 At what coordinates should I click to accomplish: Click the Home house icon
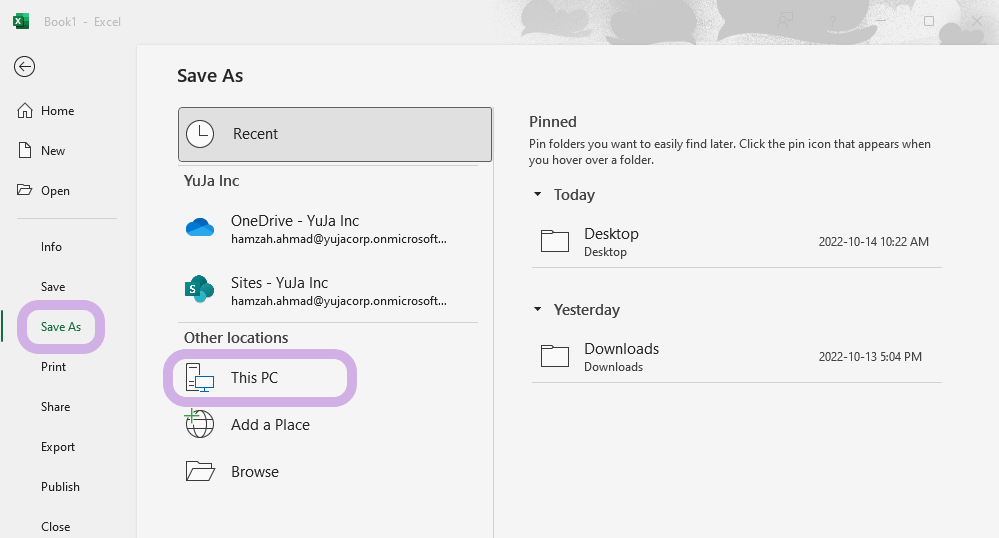pos(25,111)
